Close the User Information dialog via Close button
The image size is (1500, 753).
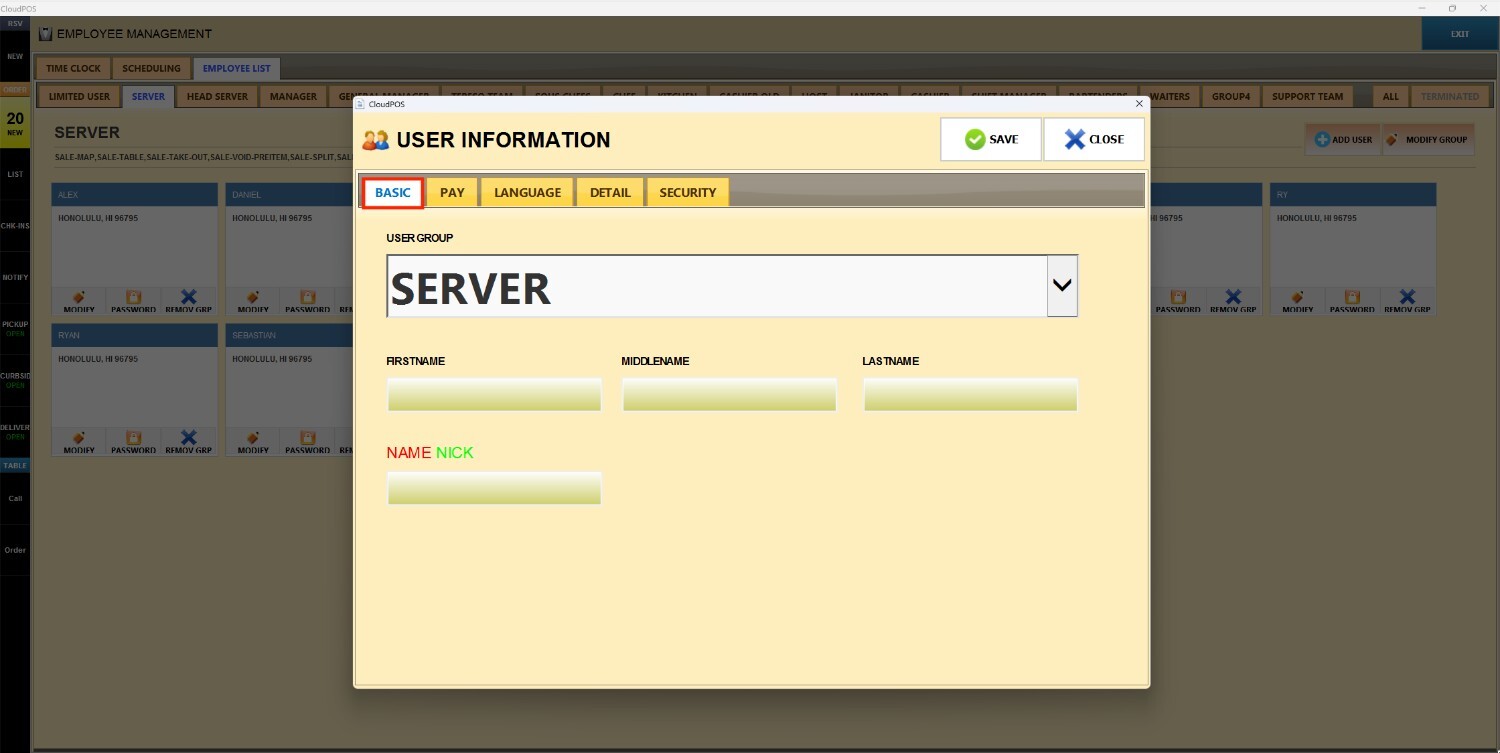click(1094, 139)
